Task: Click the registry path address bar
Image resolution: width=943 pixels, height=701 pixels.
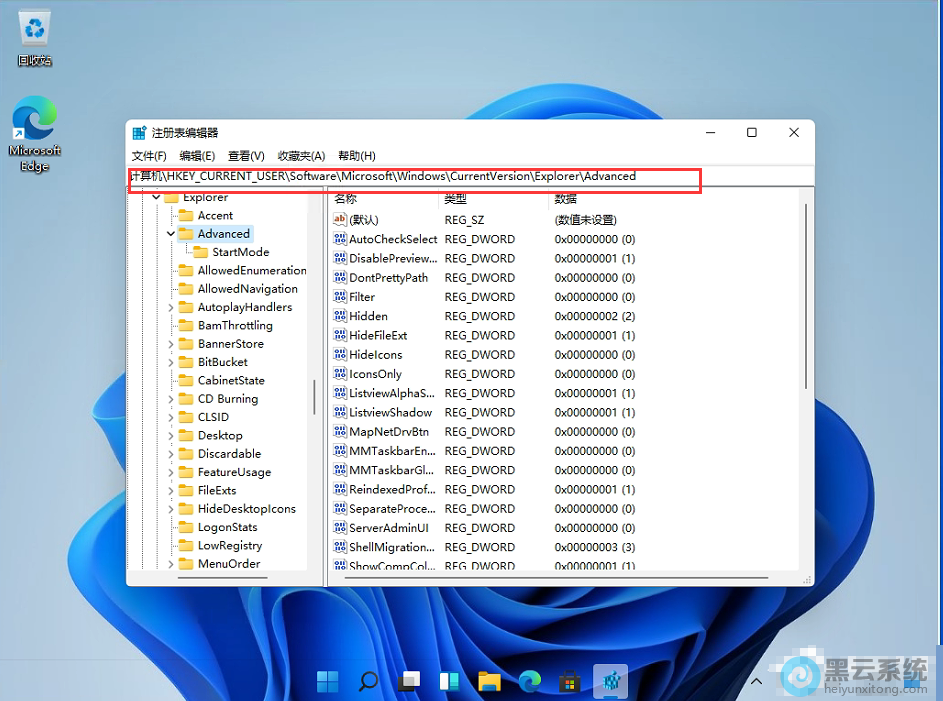Action: coord(415,177)
